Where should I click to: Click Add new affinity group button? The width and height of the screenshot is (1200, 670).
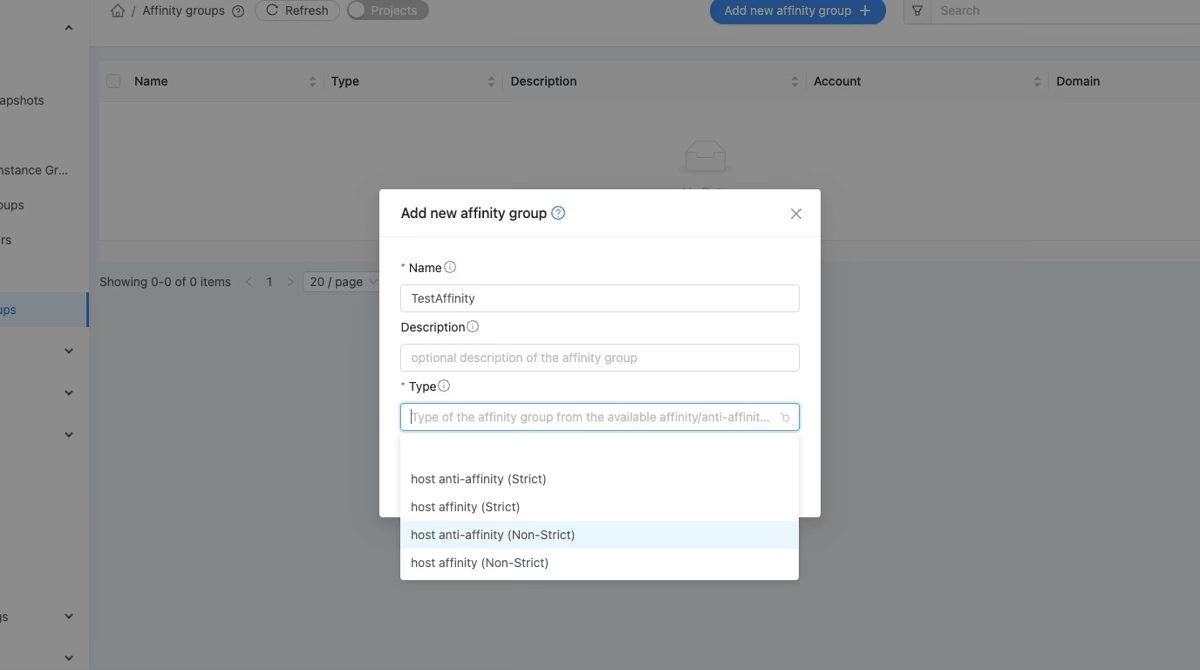(797, 11)
